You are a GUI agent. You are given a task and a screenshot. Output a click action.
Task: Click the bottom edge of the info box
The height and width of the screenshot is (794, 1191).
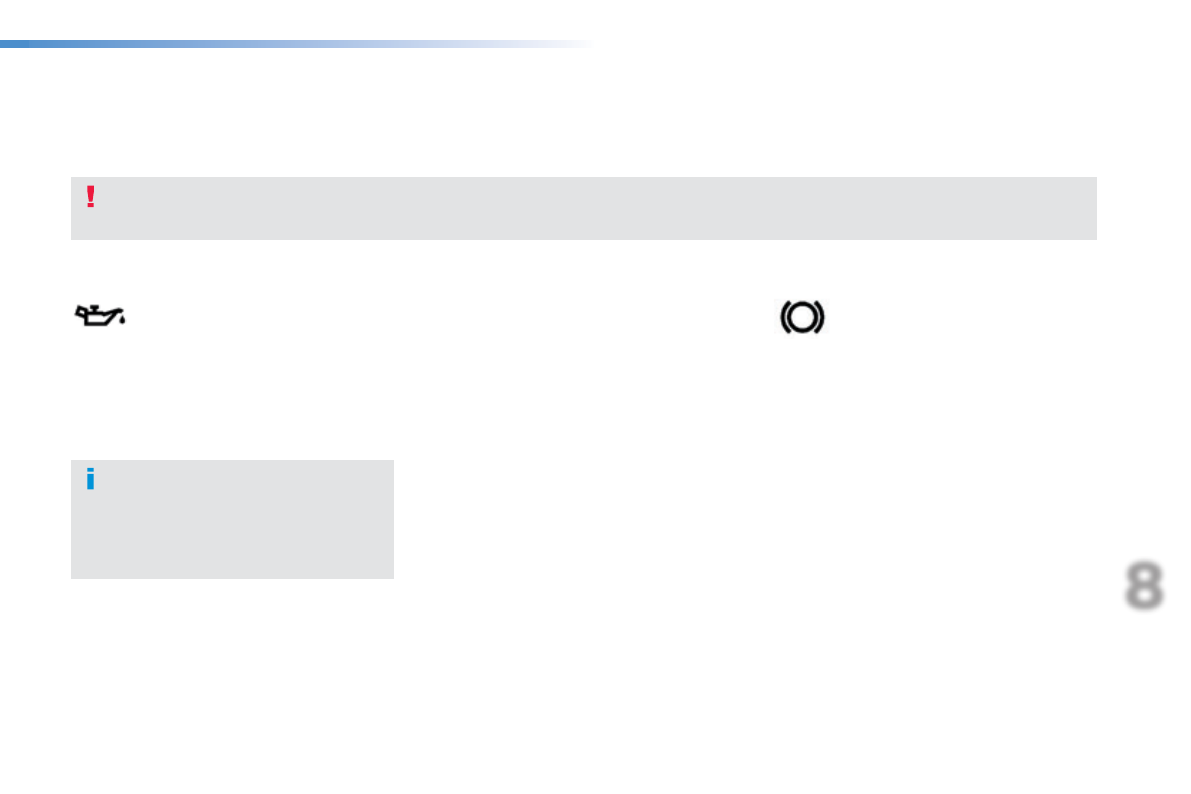(x=232, y=577)
